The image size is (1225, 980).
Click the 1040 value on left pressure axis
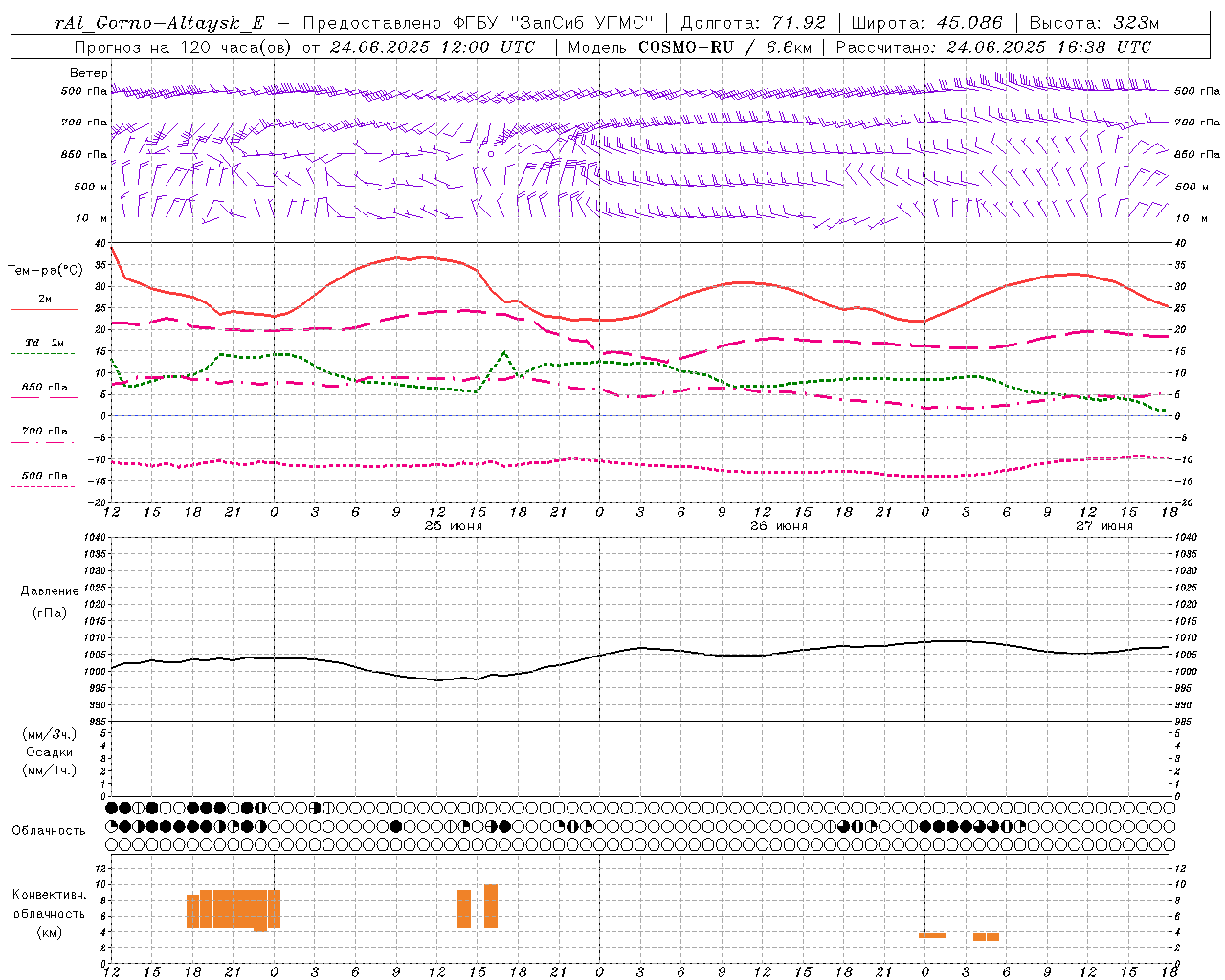[96, 538]
